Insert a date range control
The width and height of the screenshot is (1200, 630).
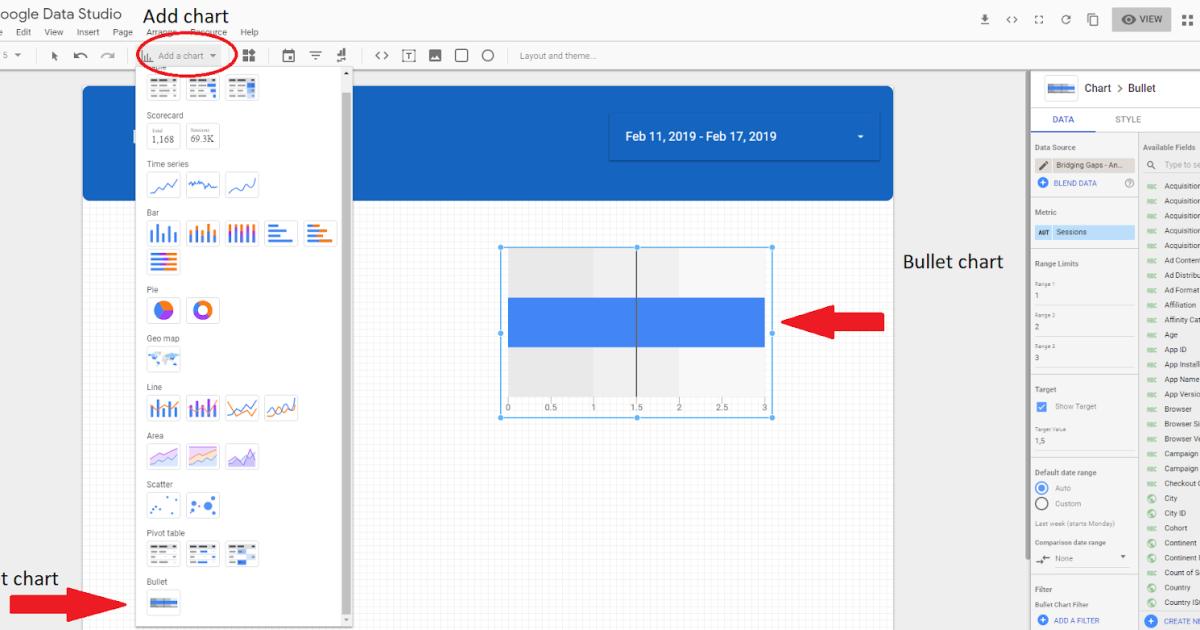pyautogui.click(x=288, y=56)
